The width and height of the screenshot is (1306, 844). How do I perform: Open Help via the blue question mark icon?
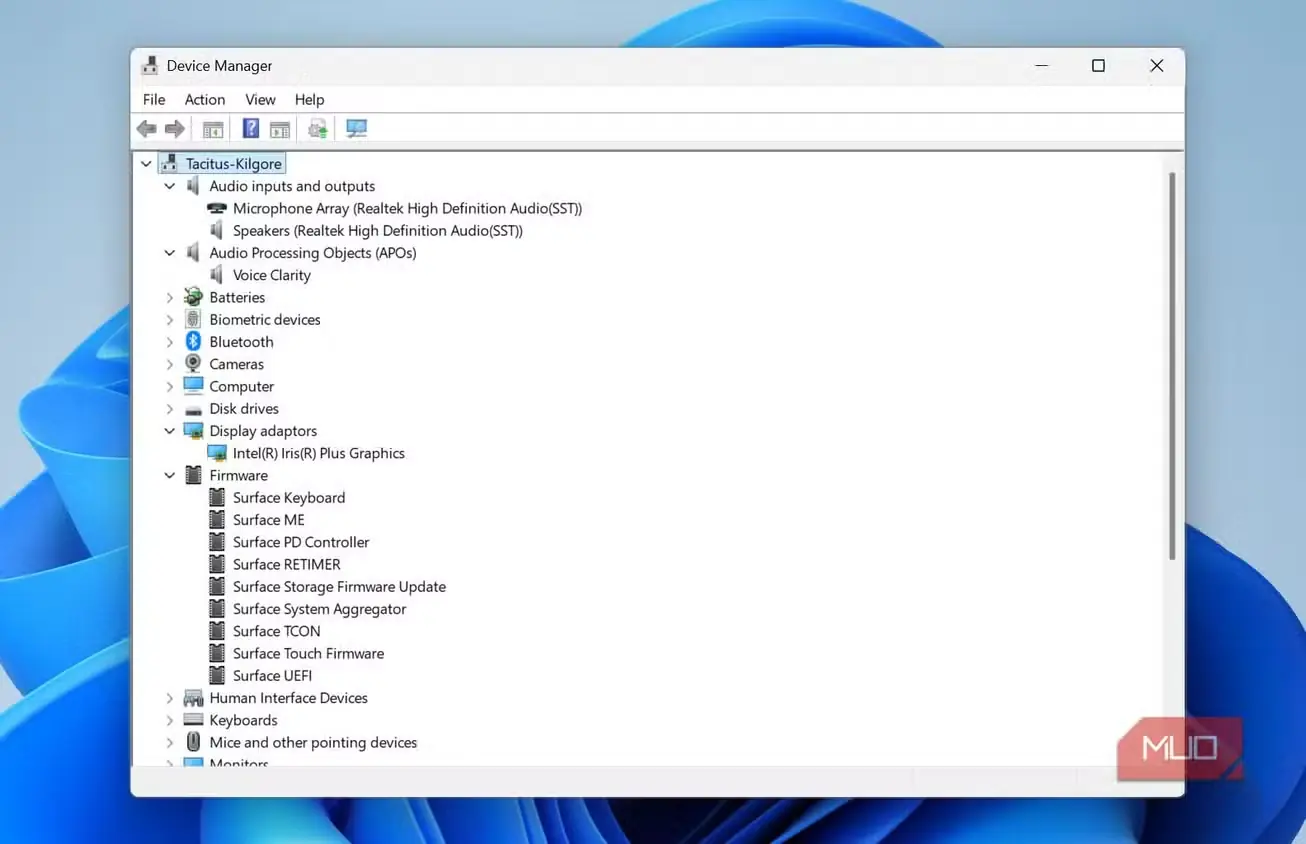[251, 129]
